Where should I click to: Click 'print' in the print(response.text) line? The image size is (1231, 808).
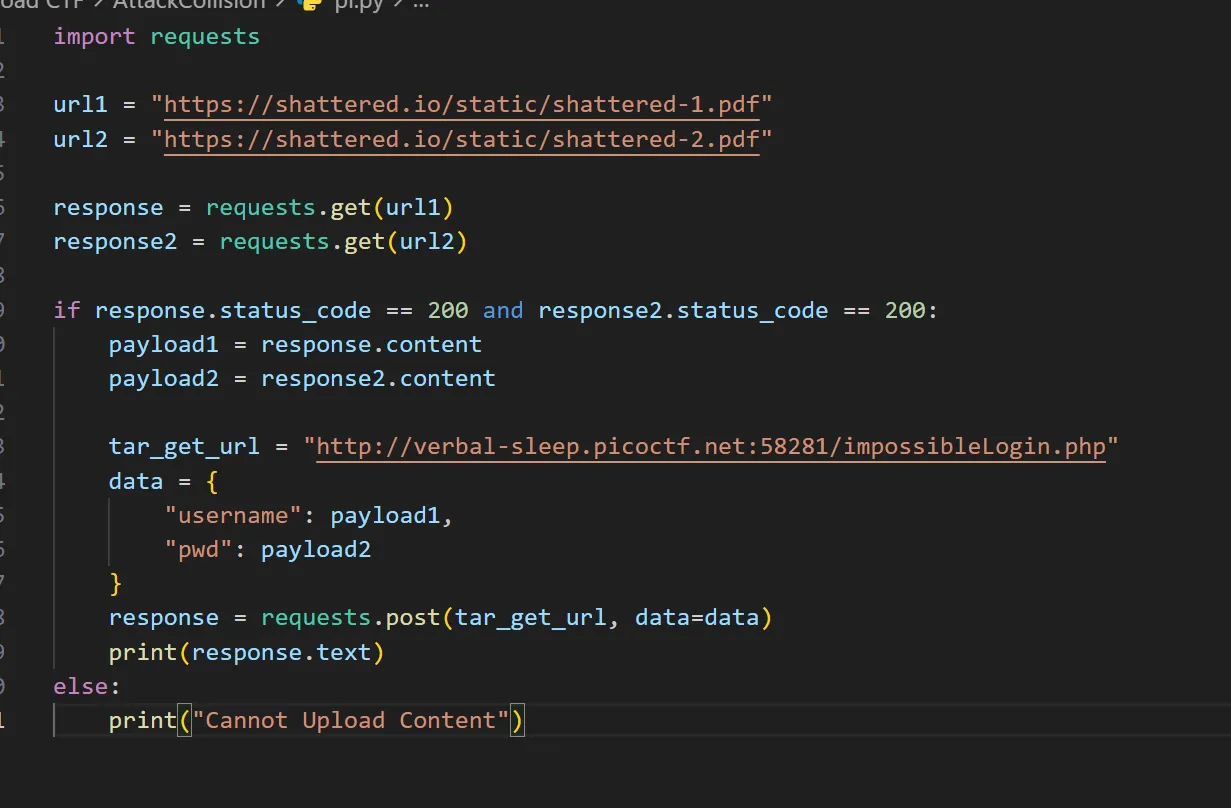point(143,652)
